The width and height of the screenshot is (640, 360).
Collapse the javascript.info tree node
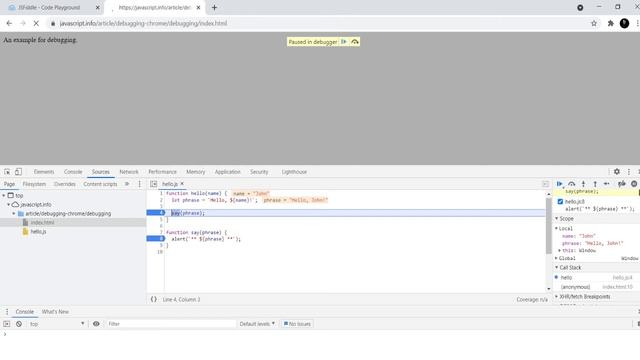[9, 204]
